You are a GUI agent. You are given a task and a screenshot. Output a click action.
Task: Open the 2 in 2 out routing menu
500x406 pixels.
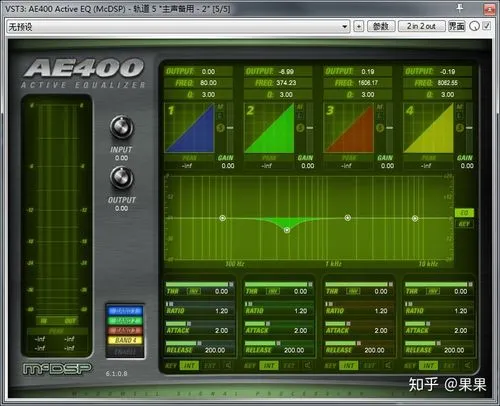(x=421, y=26)
